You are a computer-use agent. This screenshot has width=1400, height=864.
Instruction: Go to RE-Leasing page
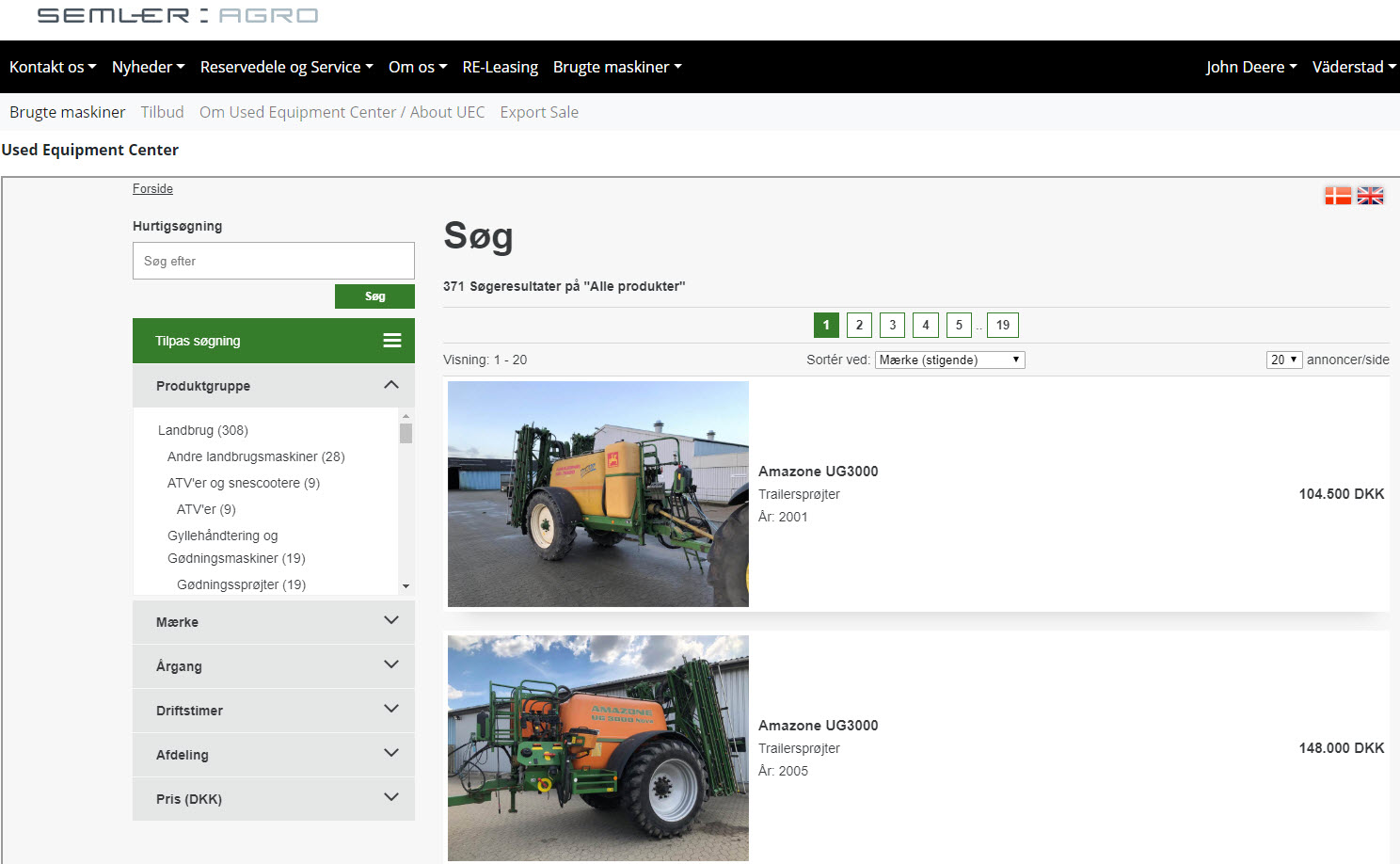(500, 67)
